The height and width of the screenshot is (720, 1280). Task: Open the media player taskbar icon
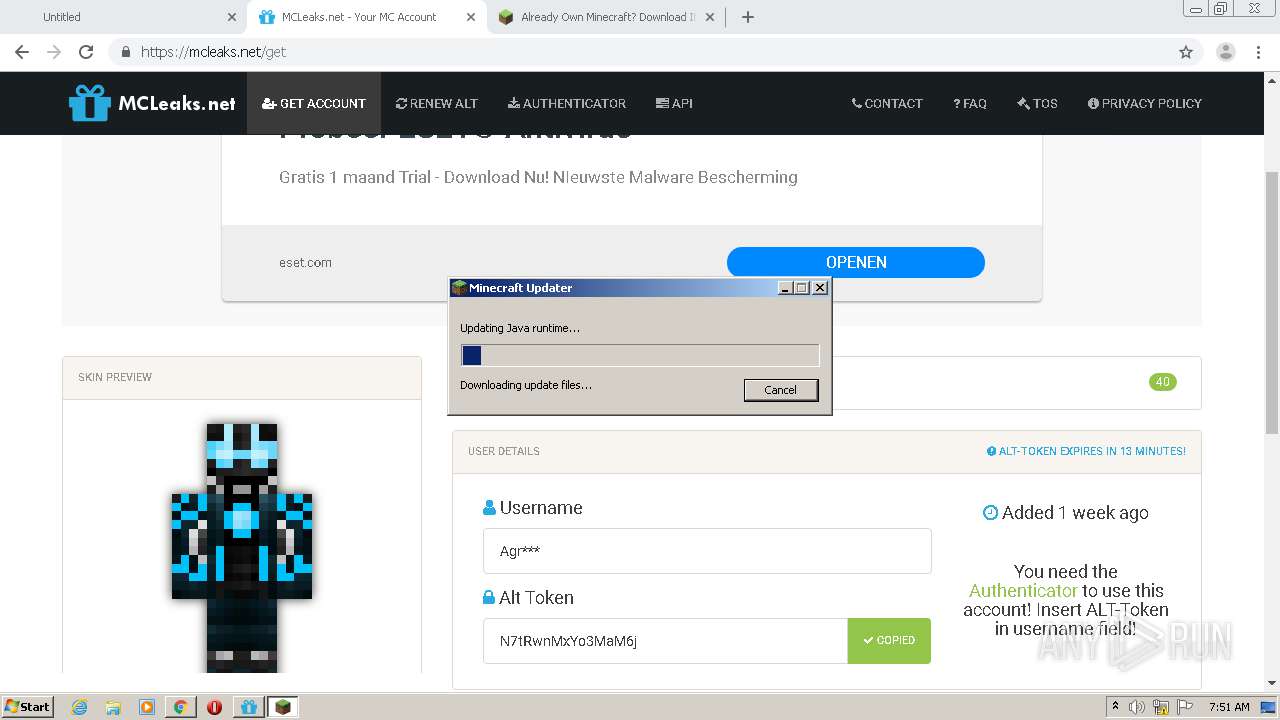[147, 707]
